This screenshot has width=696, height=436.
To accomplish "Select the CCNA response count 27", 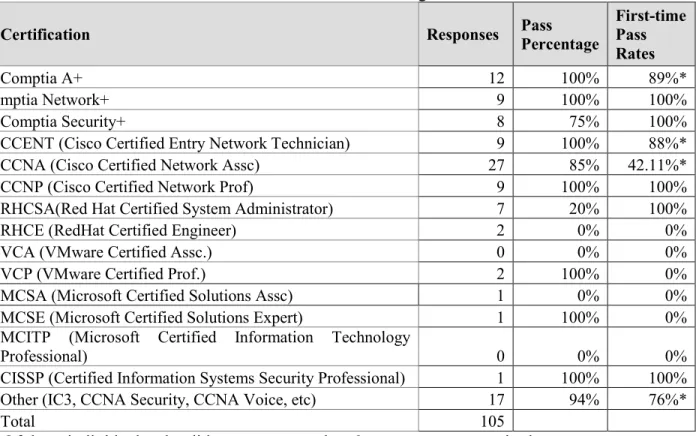I will (496, 165).
